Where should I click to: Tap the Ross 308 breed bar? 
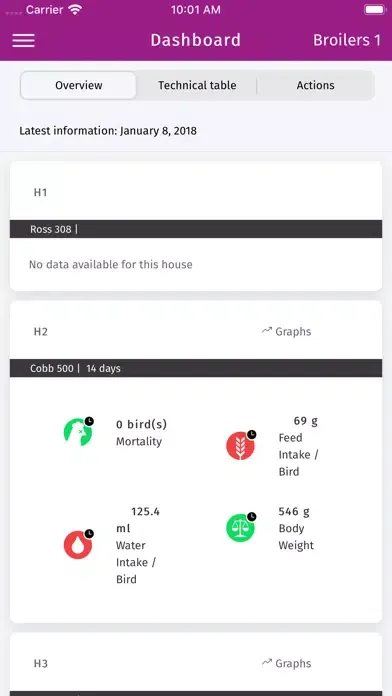coord(196,229)
